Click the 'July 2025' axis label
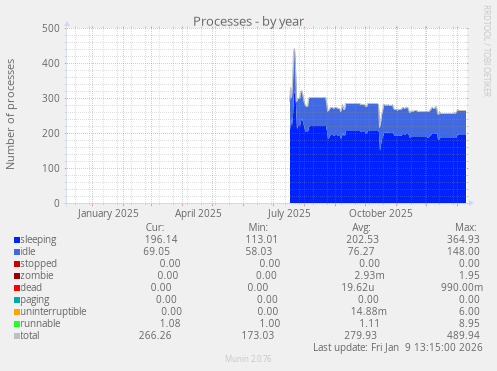The width and height of the screenshot is (497, 371). [289, 213]
